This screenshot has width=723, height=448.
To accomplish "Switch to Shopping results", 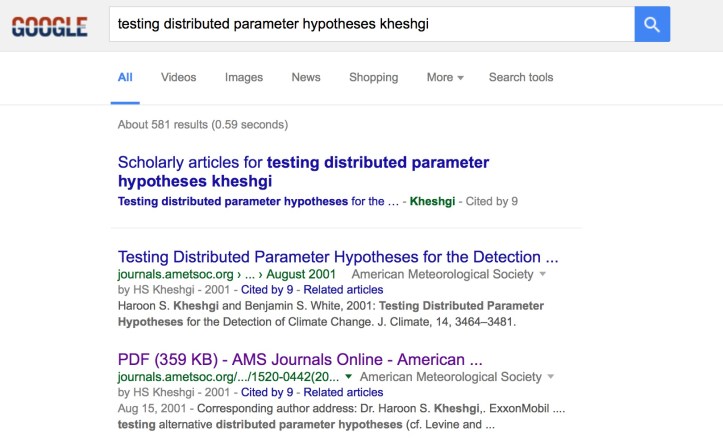I will [373, 77].
